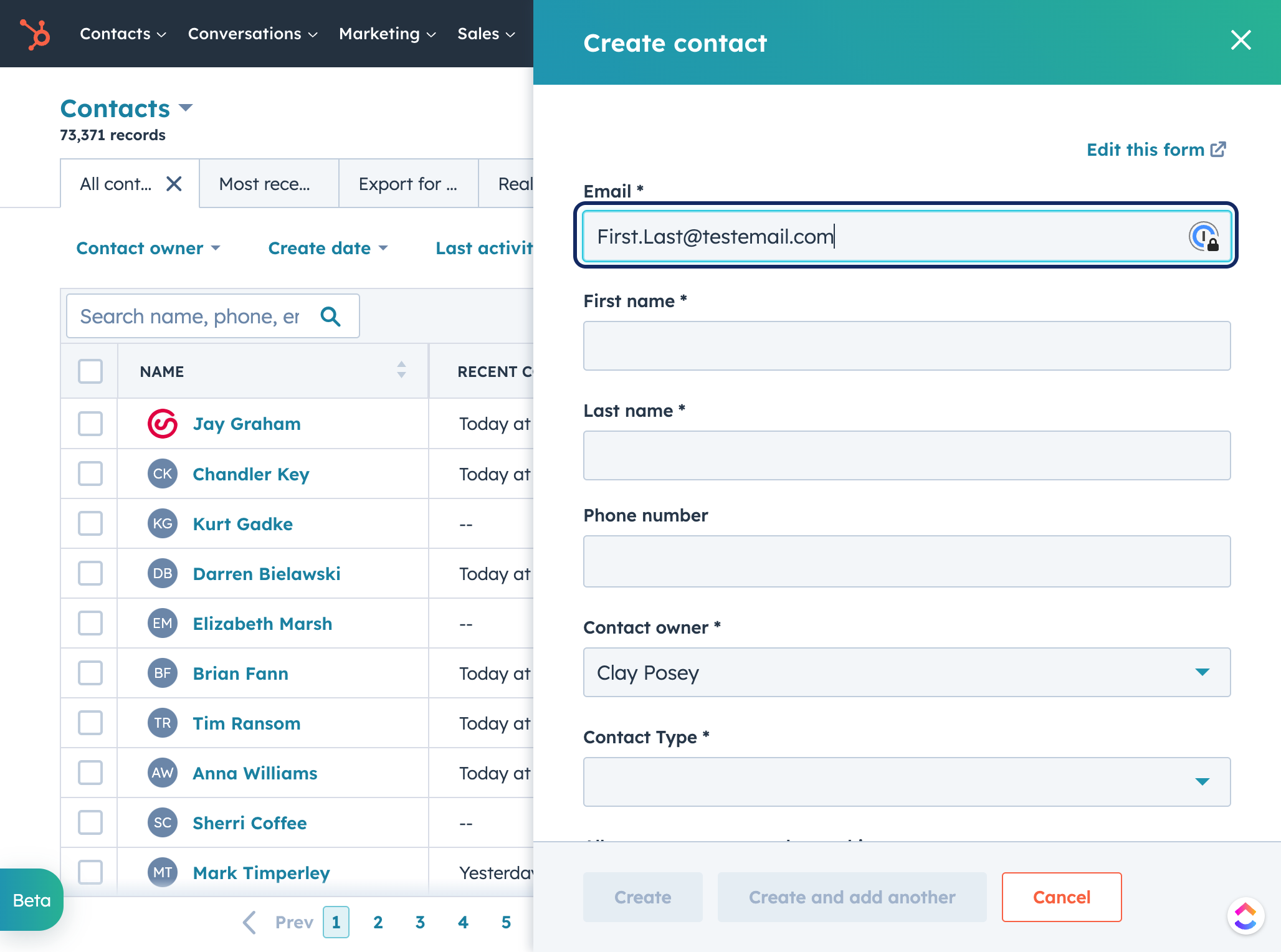Click the KG avatar for Kurt Gadke
Screen dimensions: 1281x952
click(x=163, y=523)
